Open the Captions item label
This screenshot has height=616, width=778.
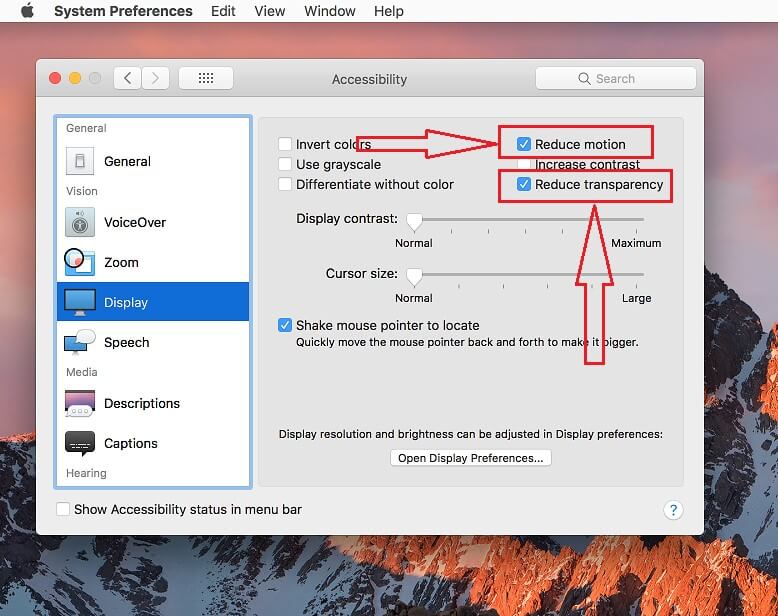(131, 443)
